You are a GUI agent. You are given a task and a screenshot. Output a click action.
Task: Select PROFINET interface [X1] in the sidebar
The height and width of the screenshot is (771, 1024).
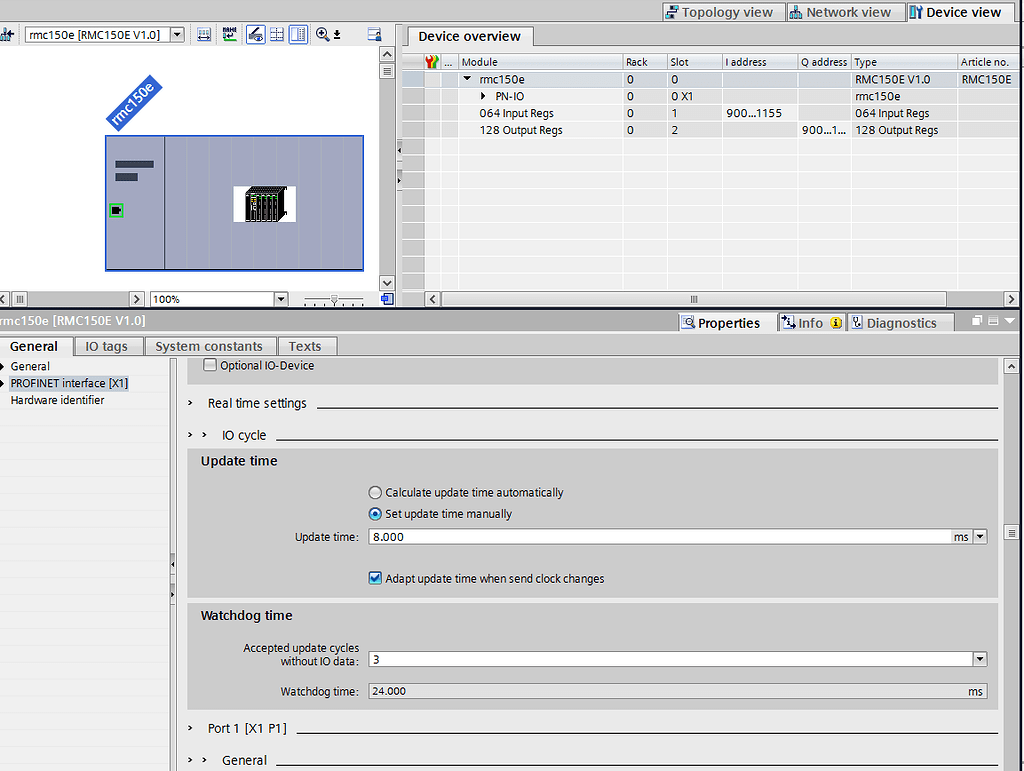pos(68,383)
